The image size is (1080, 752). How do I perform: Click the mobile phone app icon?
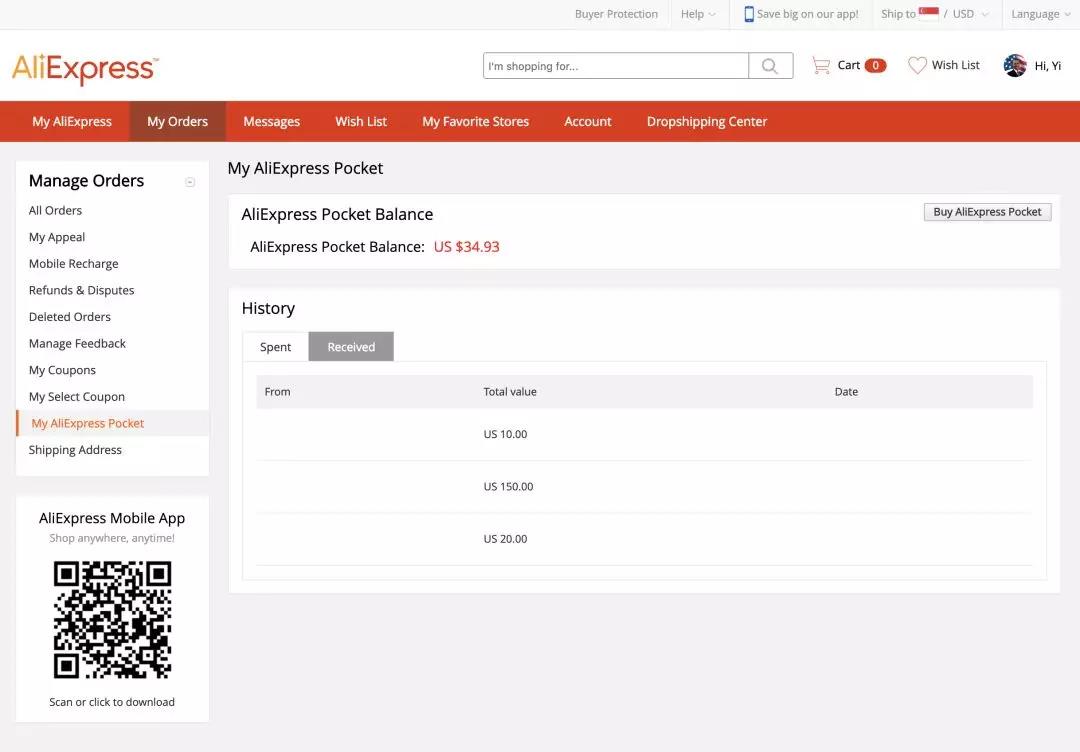[x=749, y=14]
